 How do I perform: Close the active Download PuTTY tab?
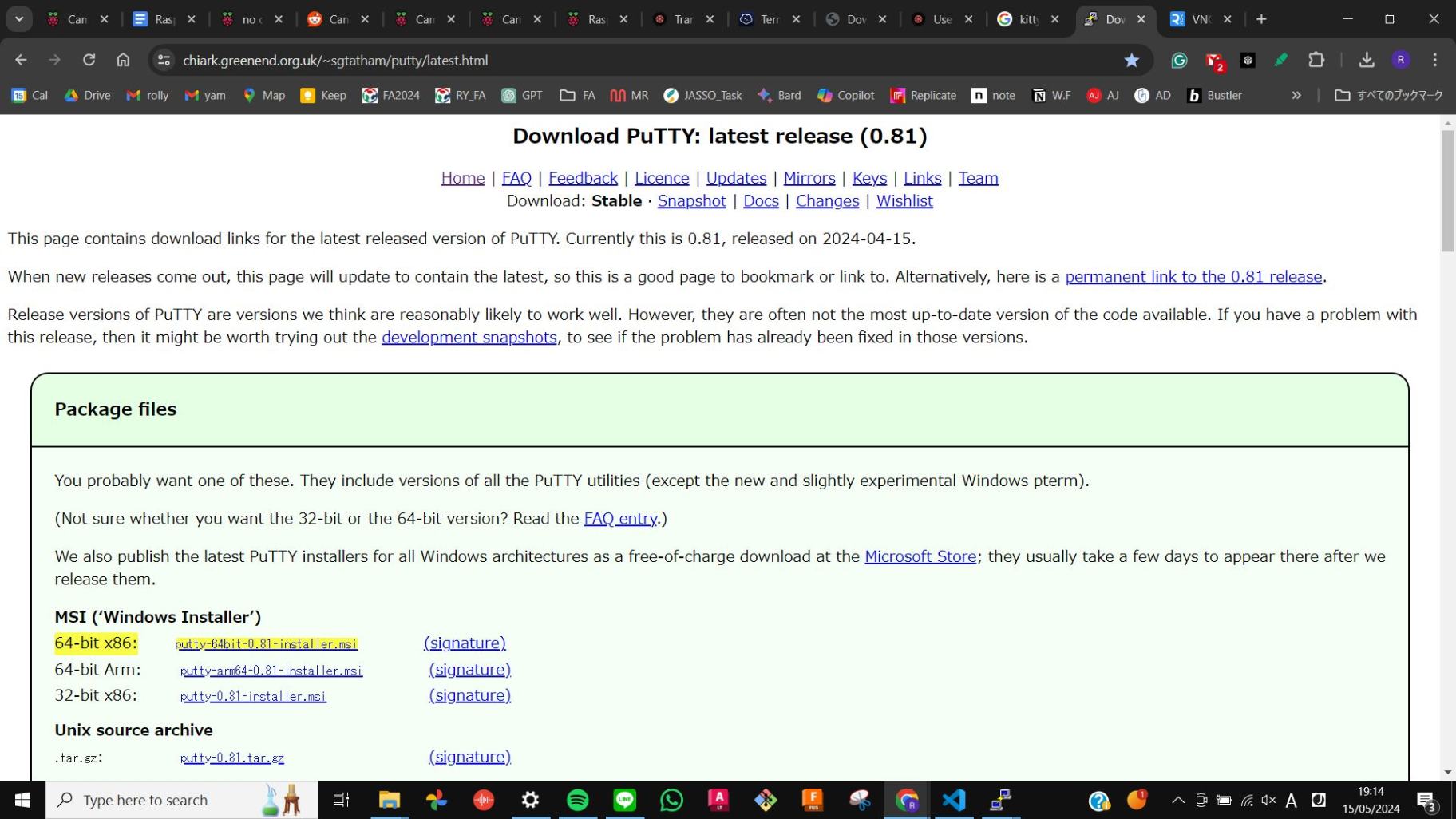point(1141,19)
